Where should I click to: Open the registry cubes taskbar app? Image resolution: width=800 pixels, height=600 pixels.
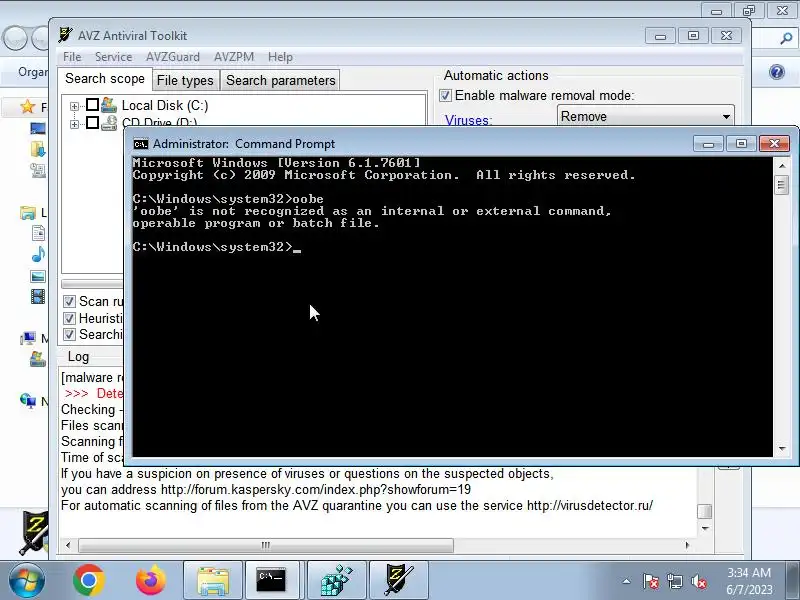tap(337, 581)
